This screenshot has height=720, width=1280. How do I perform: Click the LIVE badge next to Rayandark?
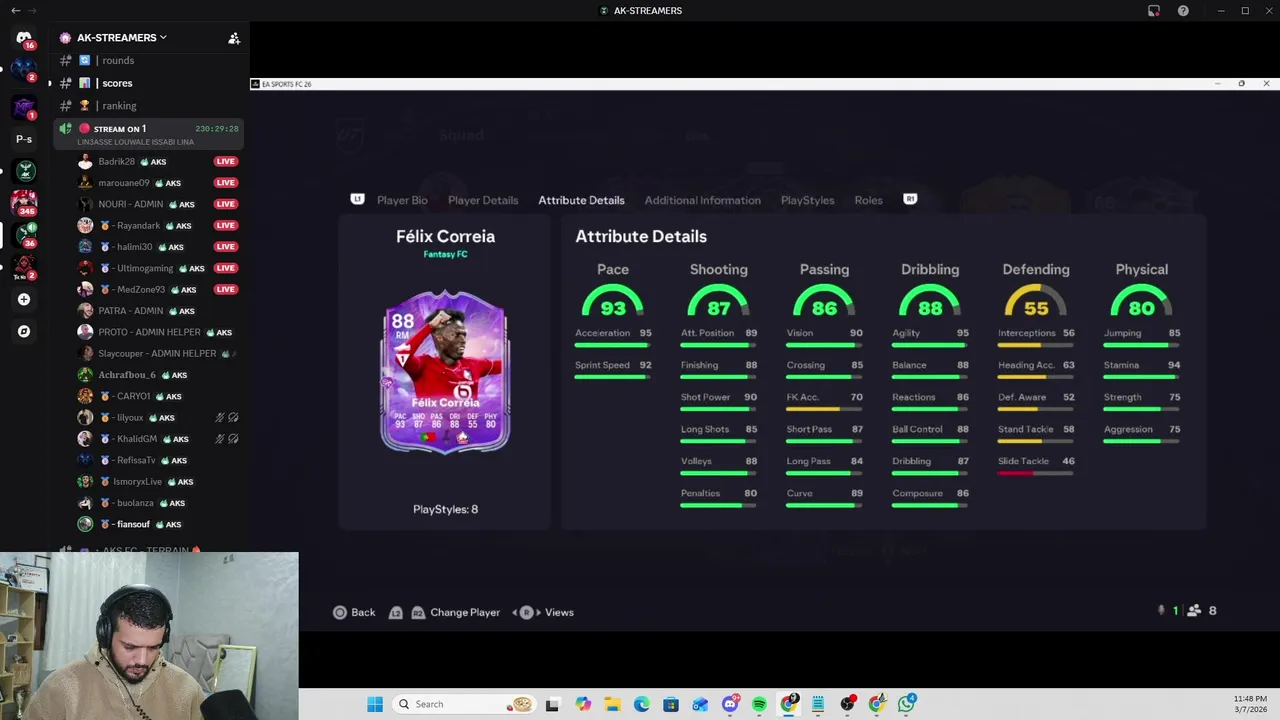pos(225,226)
